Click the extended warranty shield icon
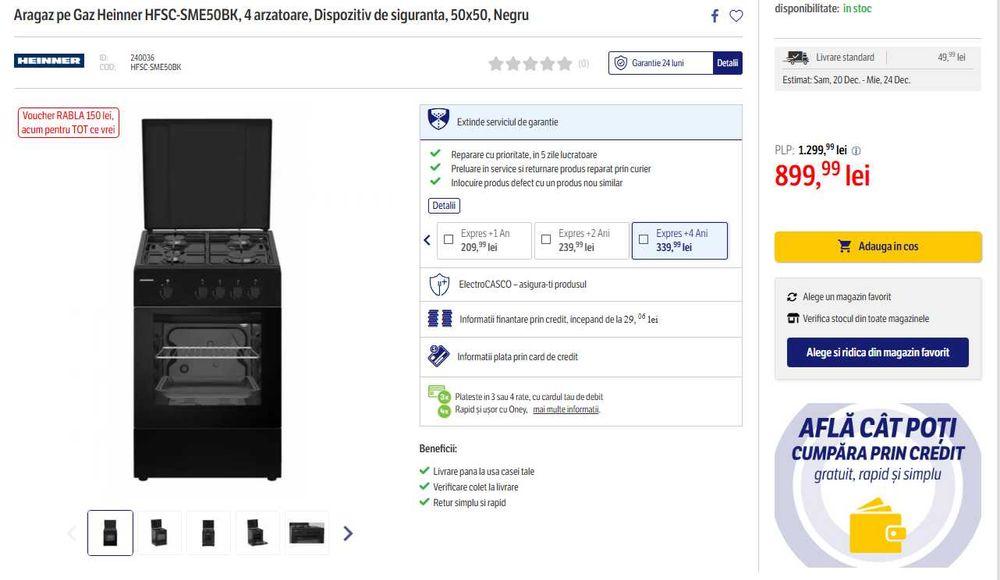 tap(438, 119)
